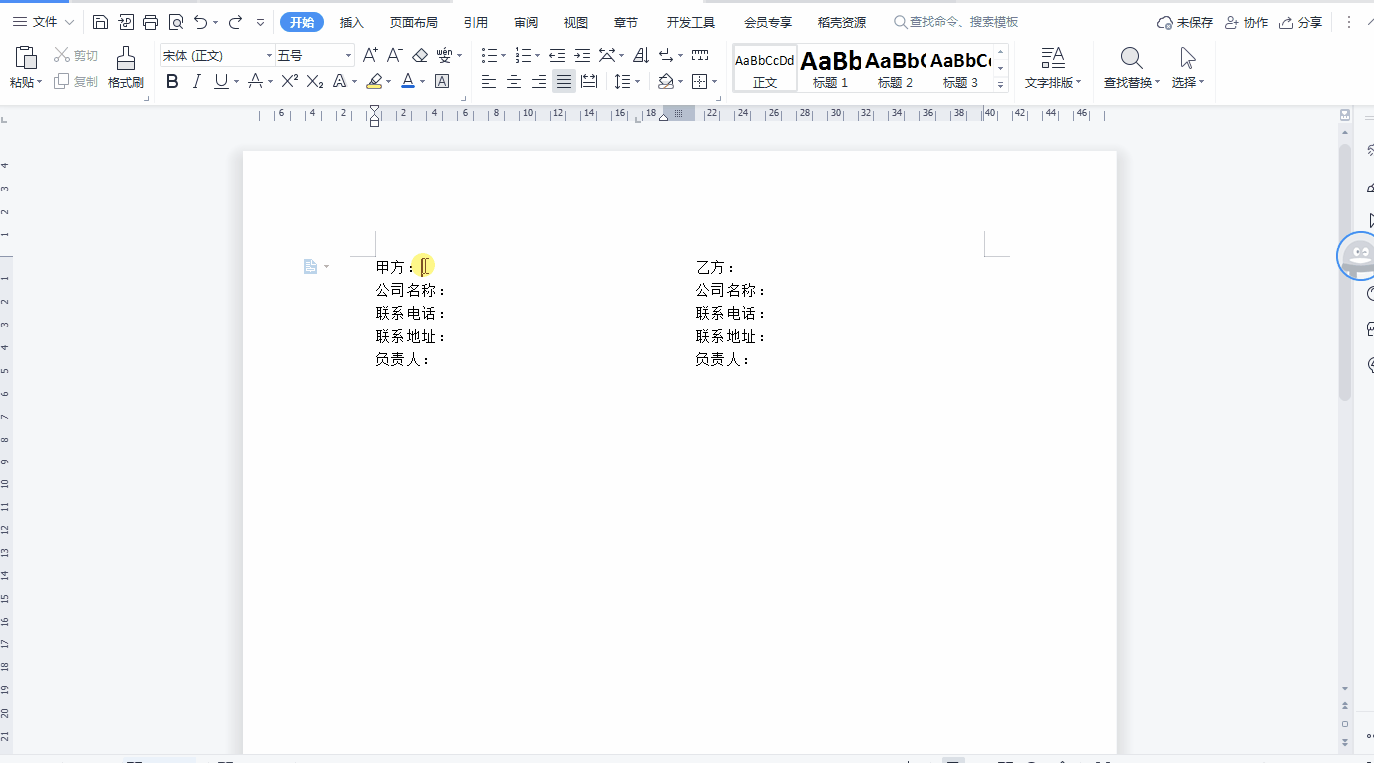The image size is (1374, 763).
Task: Apply the 标题 1 heading style
Action: 830,68
